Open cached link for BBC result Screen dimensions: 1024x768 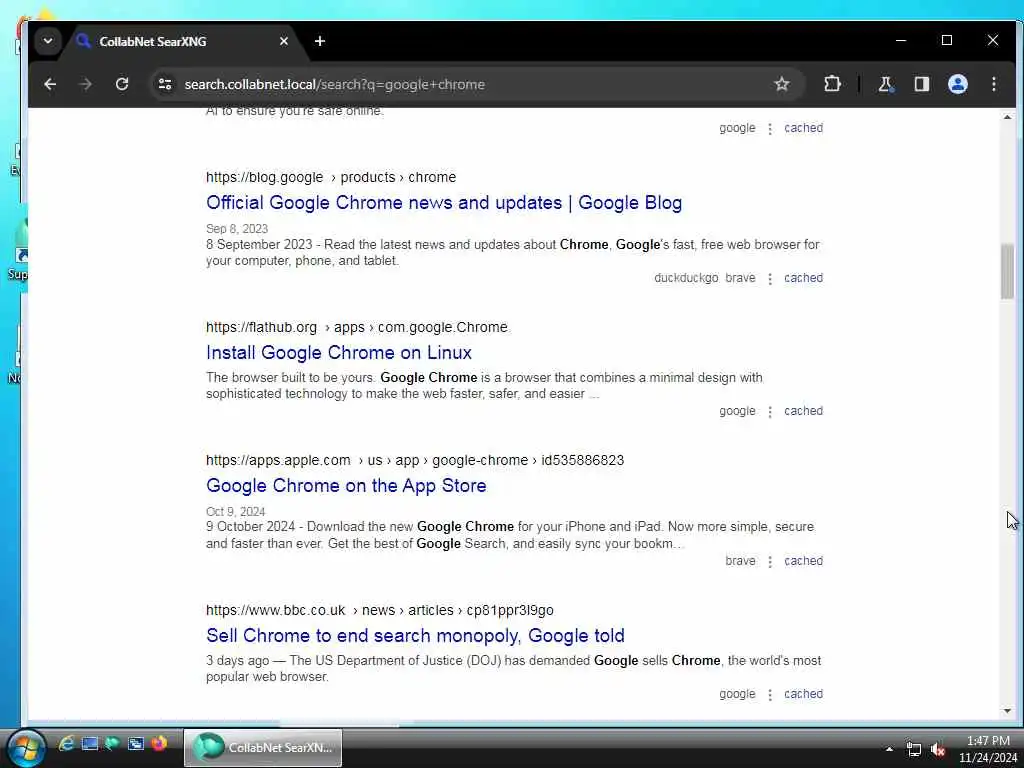pyautogui.click(x=803, y=694)
